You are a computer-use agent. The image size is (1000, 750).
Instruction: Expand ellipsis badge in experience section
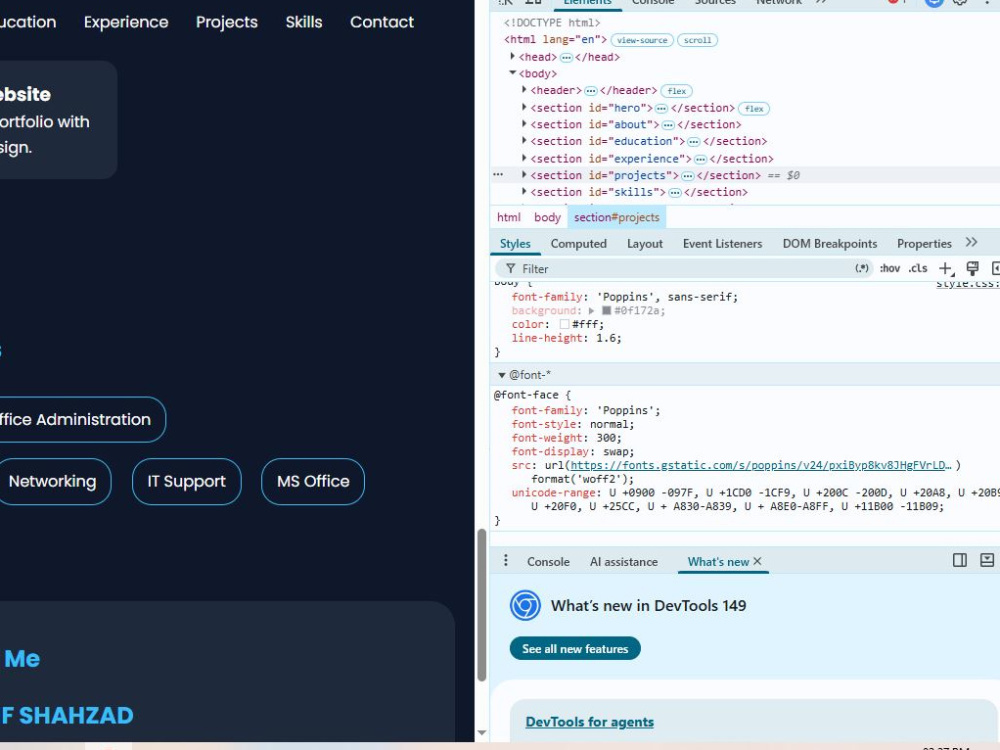700,159
